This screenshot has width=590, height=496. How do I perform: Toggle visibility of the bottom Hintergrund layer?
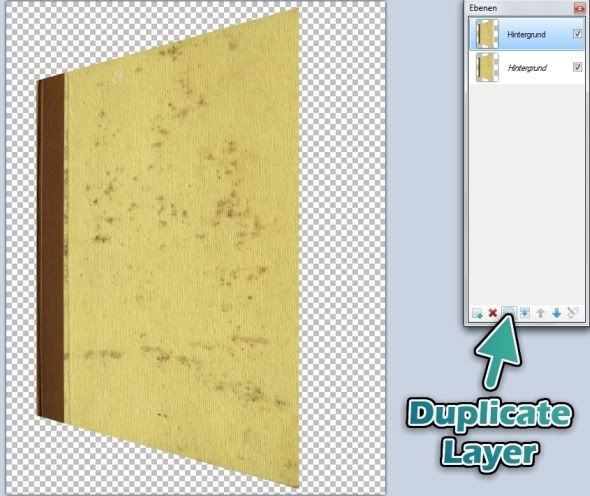pyautogui.click(x=577, y=67)
